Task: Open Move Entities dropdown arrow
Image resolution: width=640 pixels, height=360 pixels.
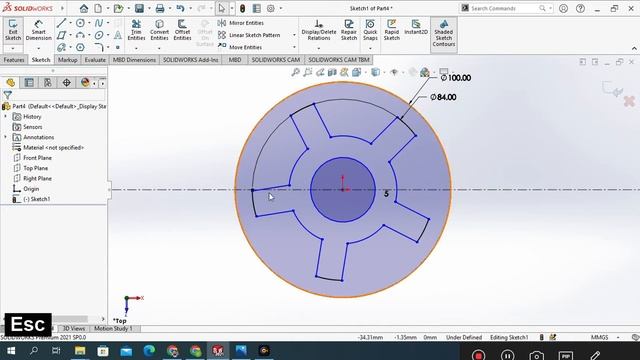Action: [294, 47]
